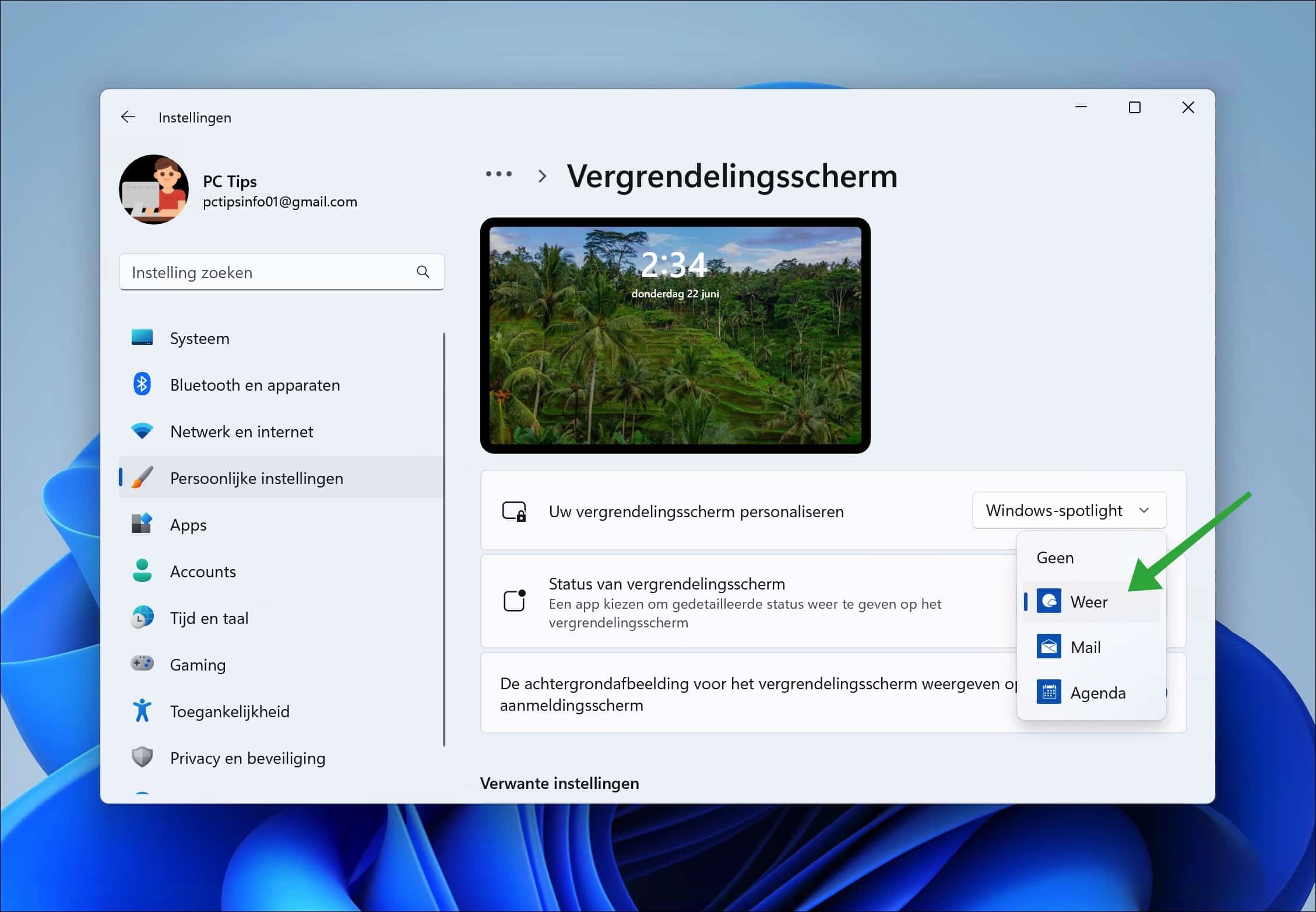The width and height of the screenshot is (1316, 912).
Task: Open Apps settings icon in sidebar
Action: (x=142, y=524)
